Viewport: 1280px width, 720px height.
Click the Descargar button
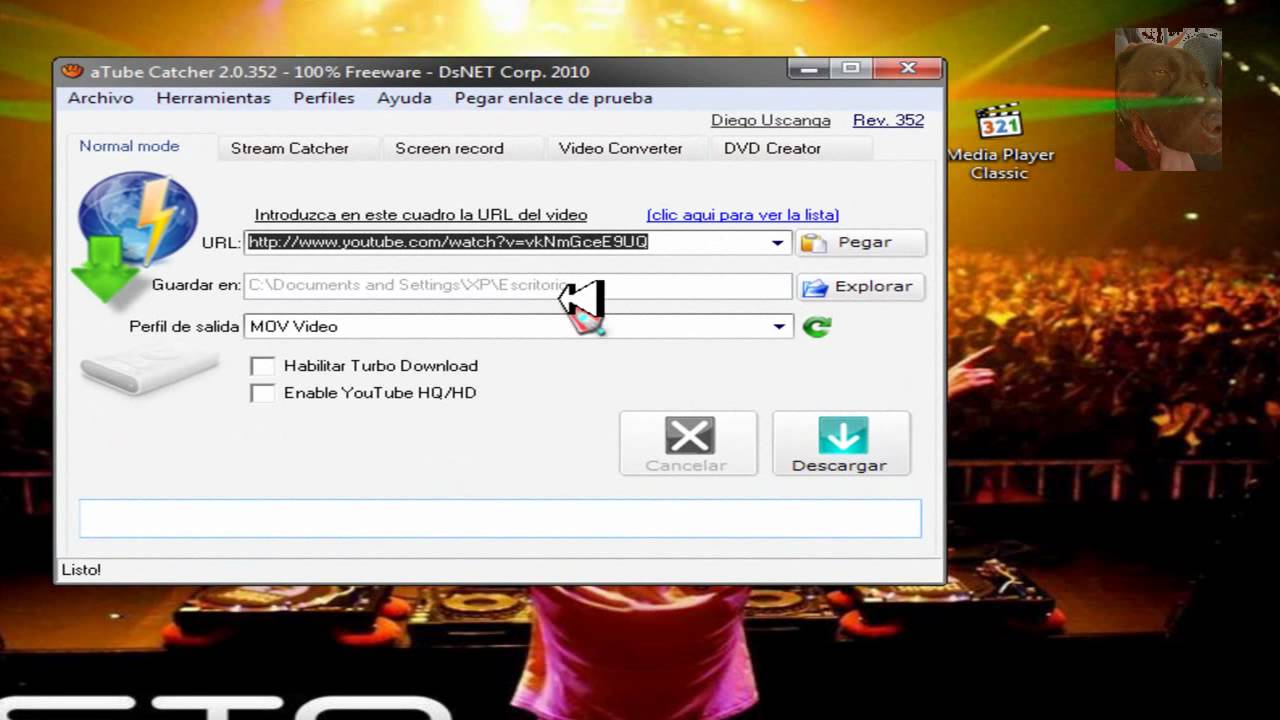point(840,443)
